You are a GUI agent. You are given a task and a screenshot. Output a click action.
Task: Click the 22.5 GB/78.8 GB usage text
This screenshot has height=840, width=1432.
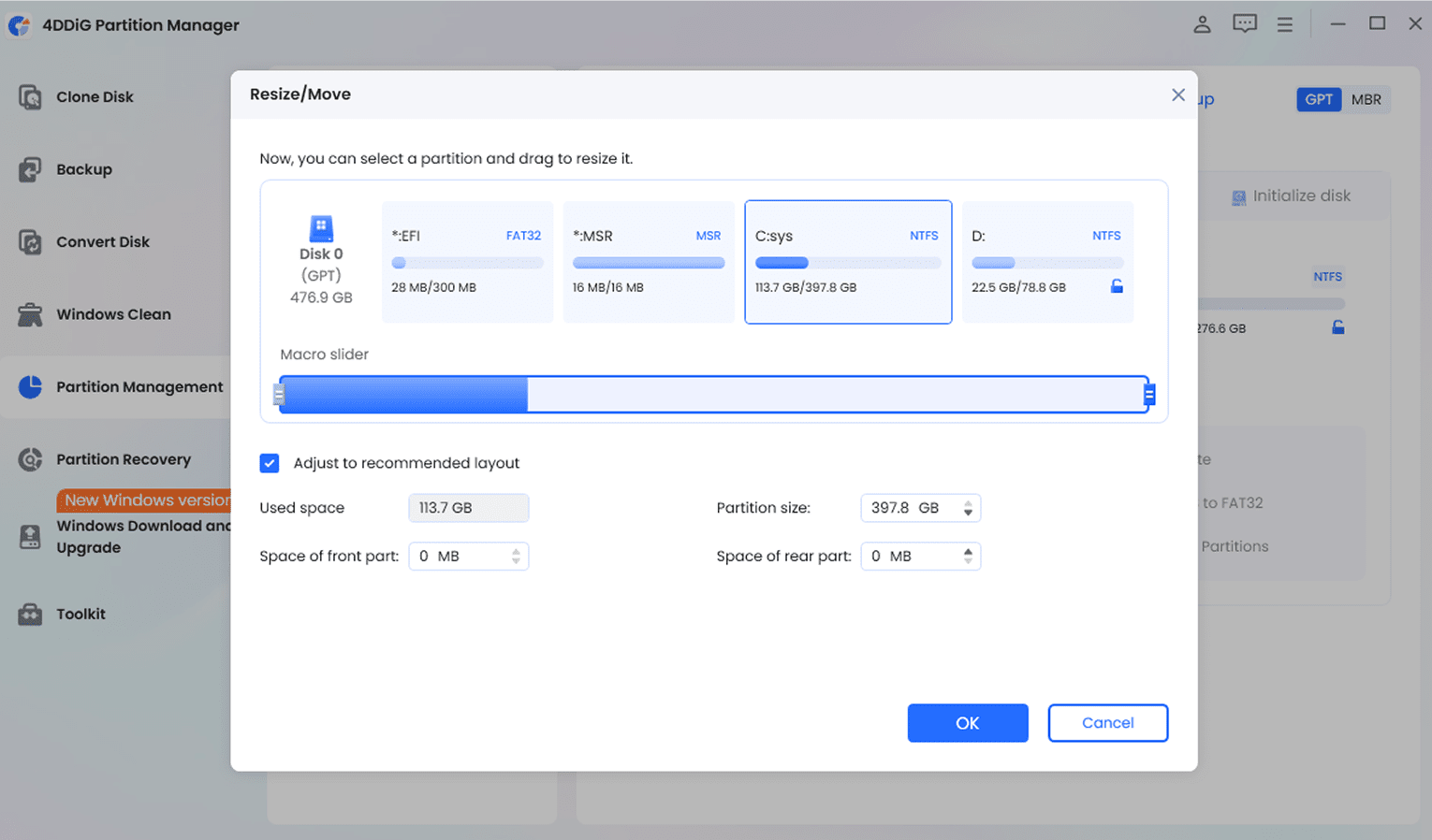point(1018,287)
